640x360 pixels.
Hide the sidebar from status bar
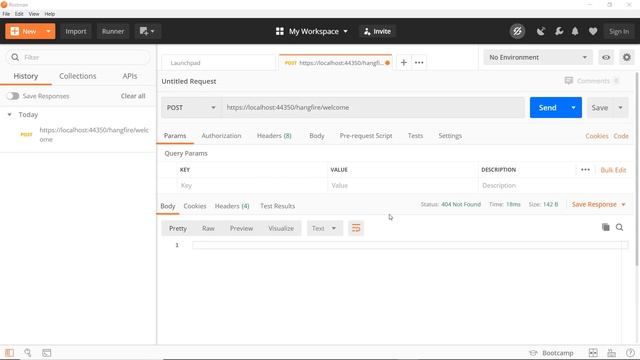coord(9,353)
